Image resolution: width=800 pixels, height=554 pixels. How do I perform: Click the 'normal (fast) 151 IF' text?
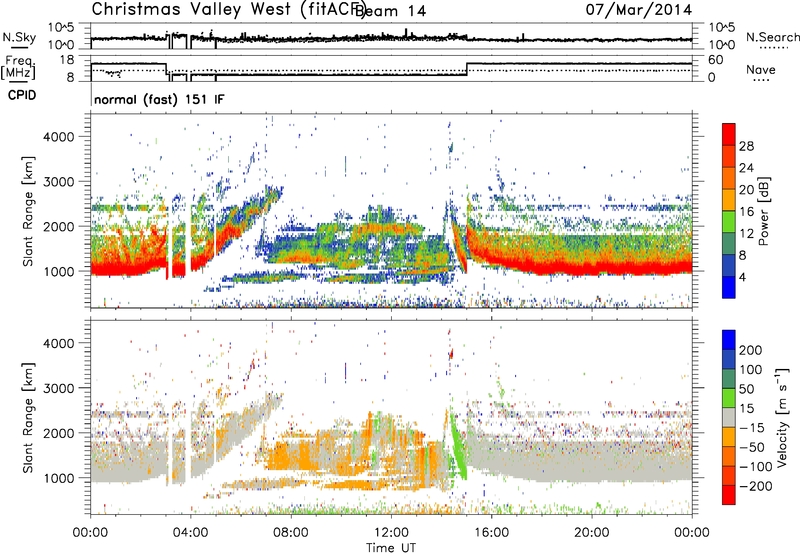[x=159, y=99]
